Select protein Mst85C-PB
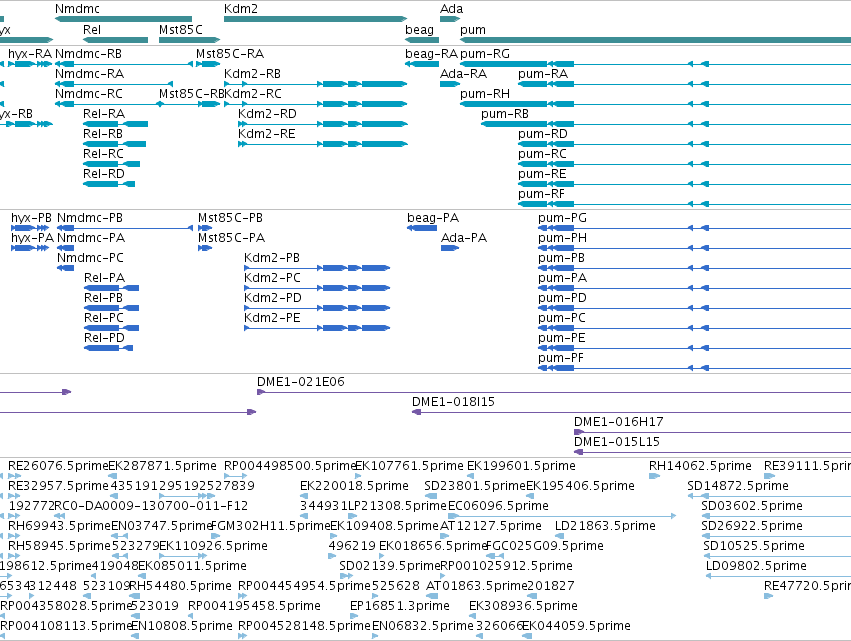Viewport: 851px width, 641px height. 205,229
